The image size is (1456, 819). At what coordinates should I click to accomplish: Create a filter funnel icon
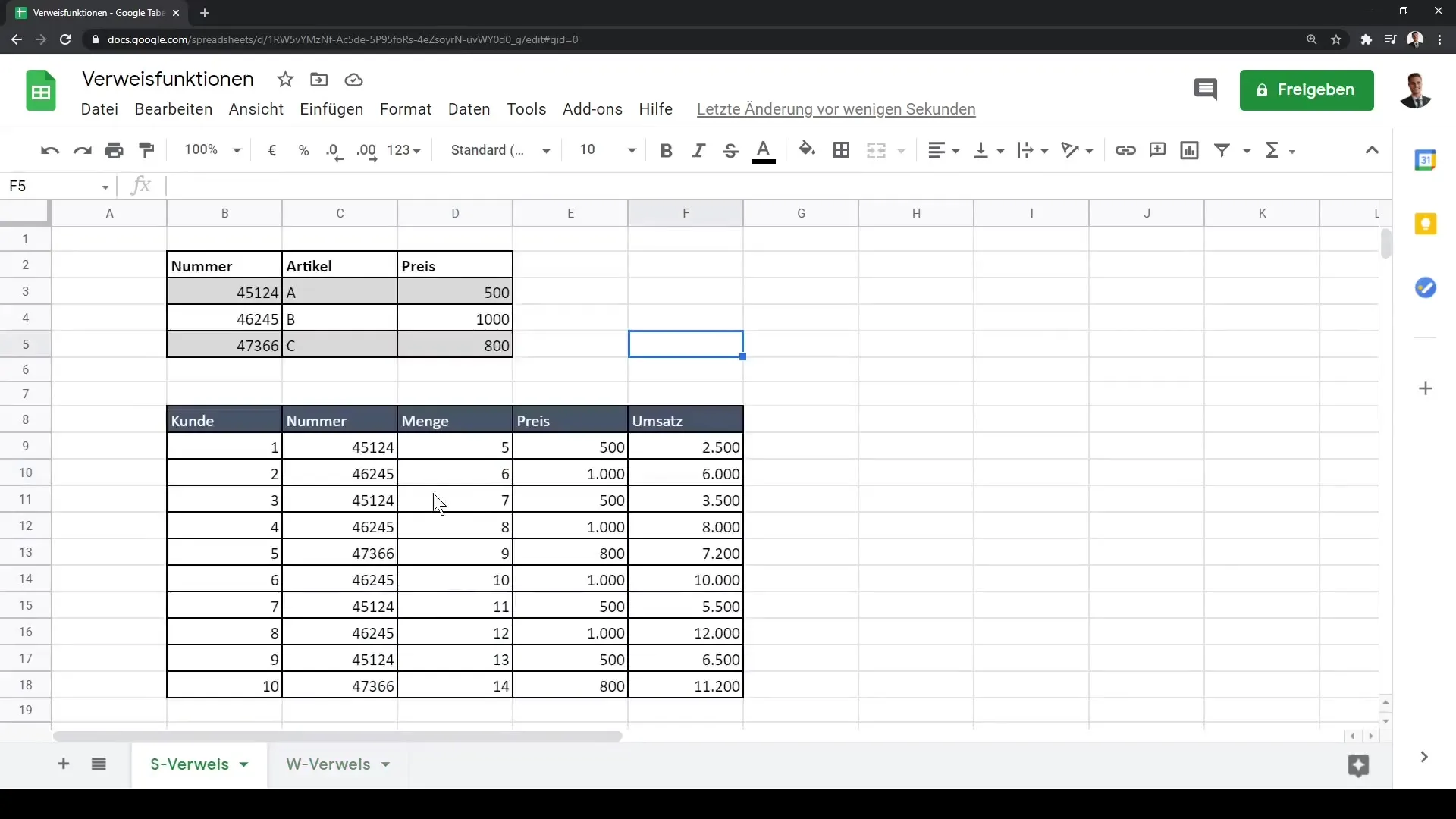coord(1222,150)
